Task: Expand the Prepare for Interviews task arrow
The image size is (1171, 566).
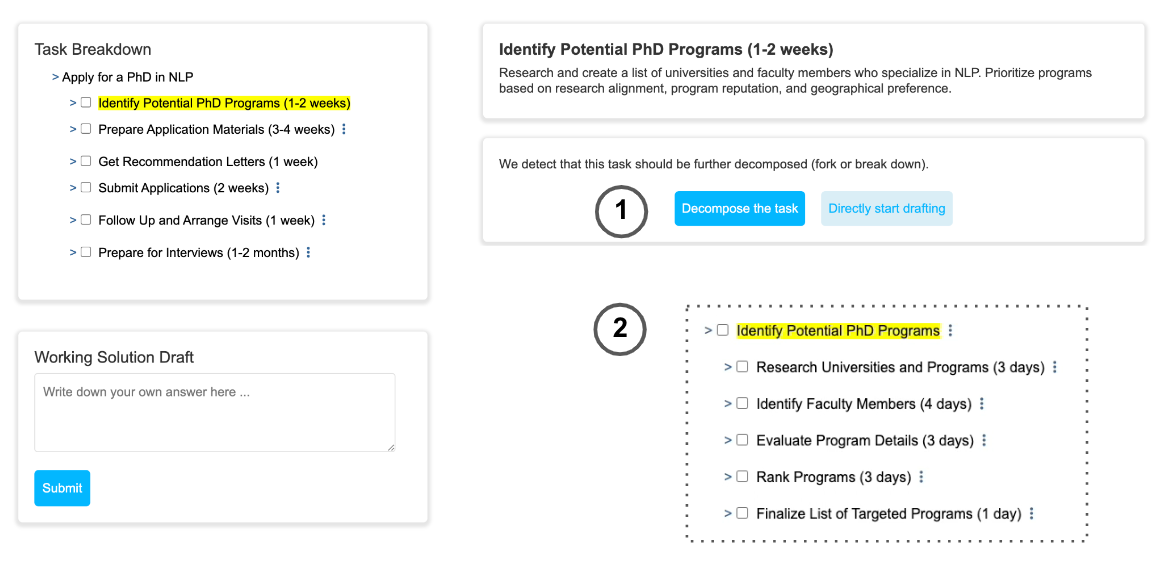Action: 73,253
